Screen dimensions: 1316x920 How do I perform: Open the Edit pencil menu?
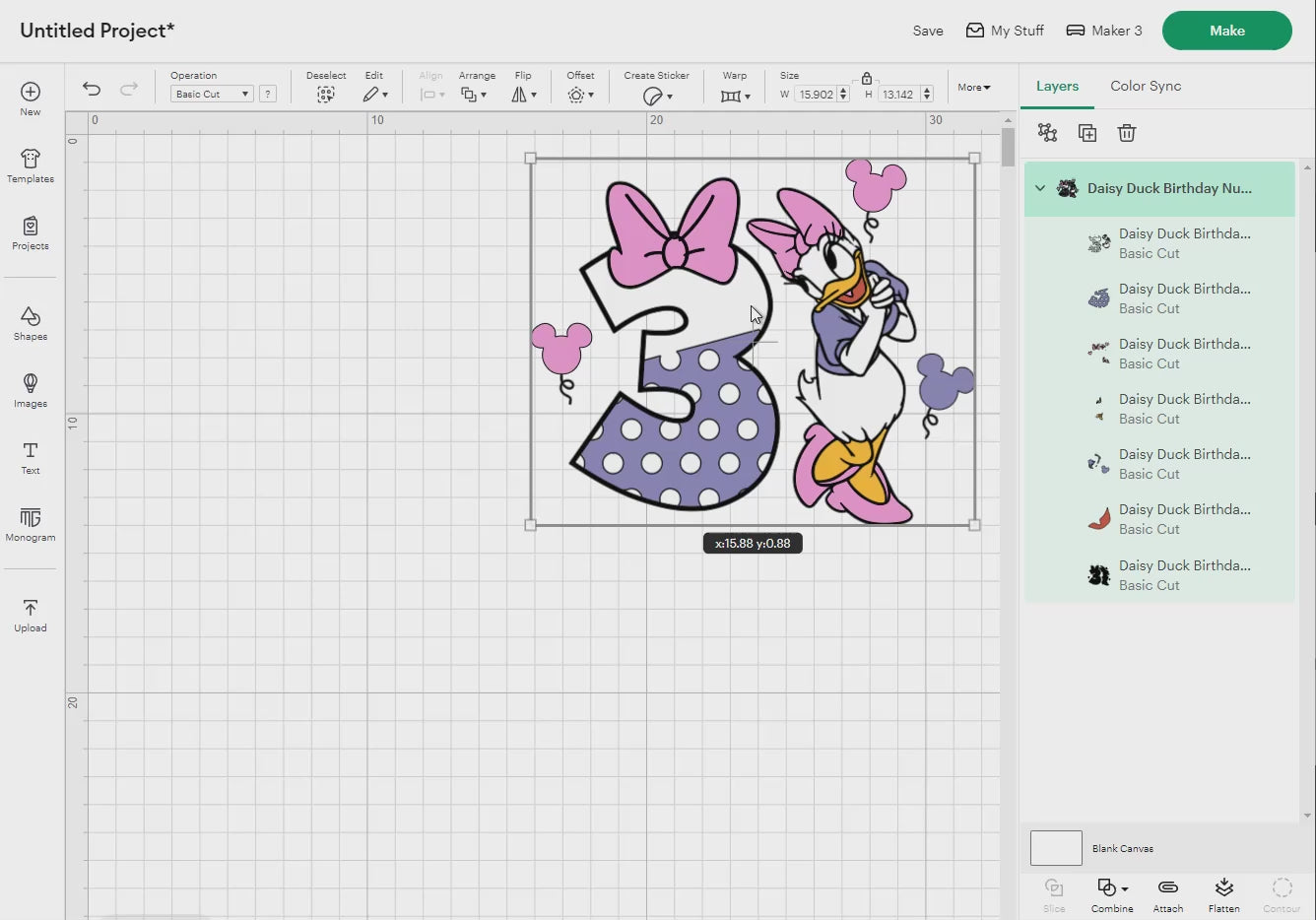[374, 95]
